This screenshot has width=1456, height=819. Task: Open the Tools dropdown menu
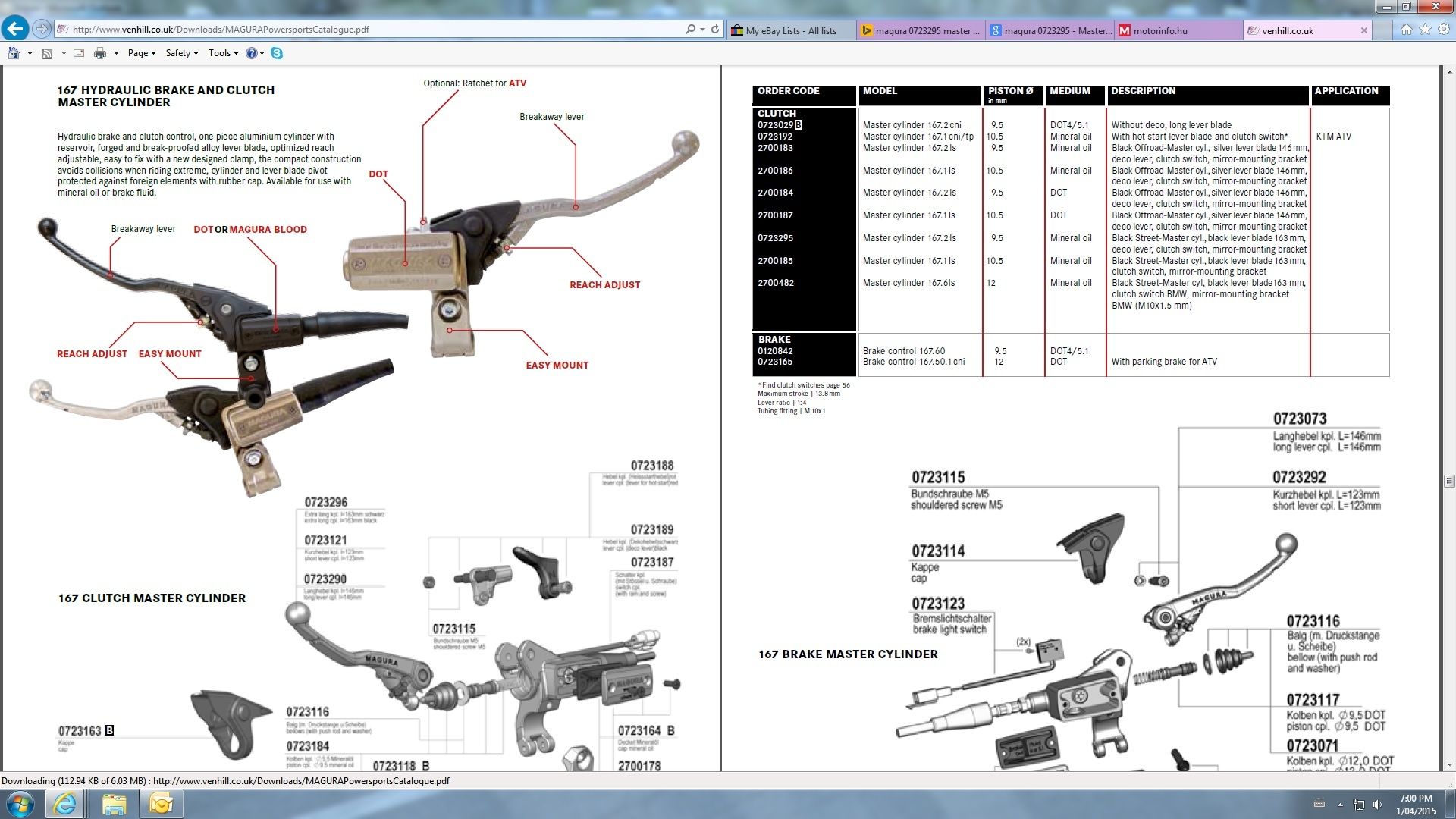tap(223, 53)
